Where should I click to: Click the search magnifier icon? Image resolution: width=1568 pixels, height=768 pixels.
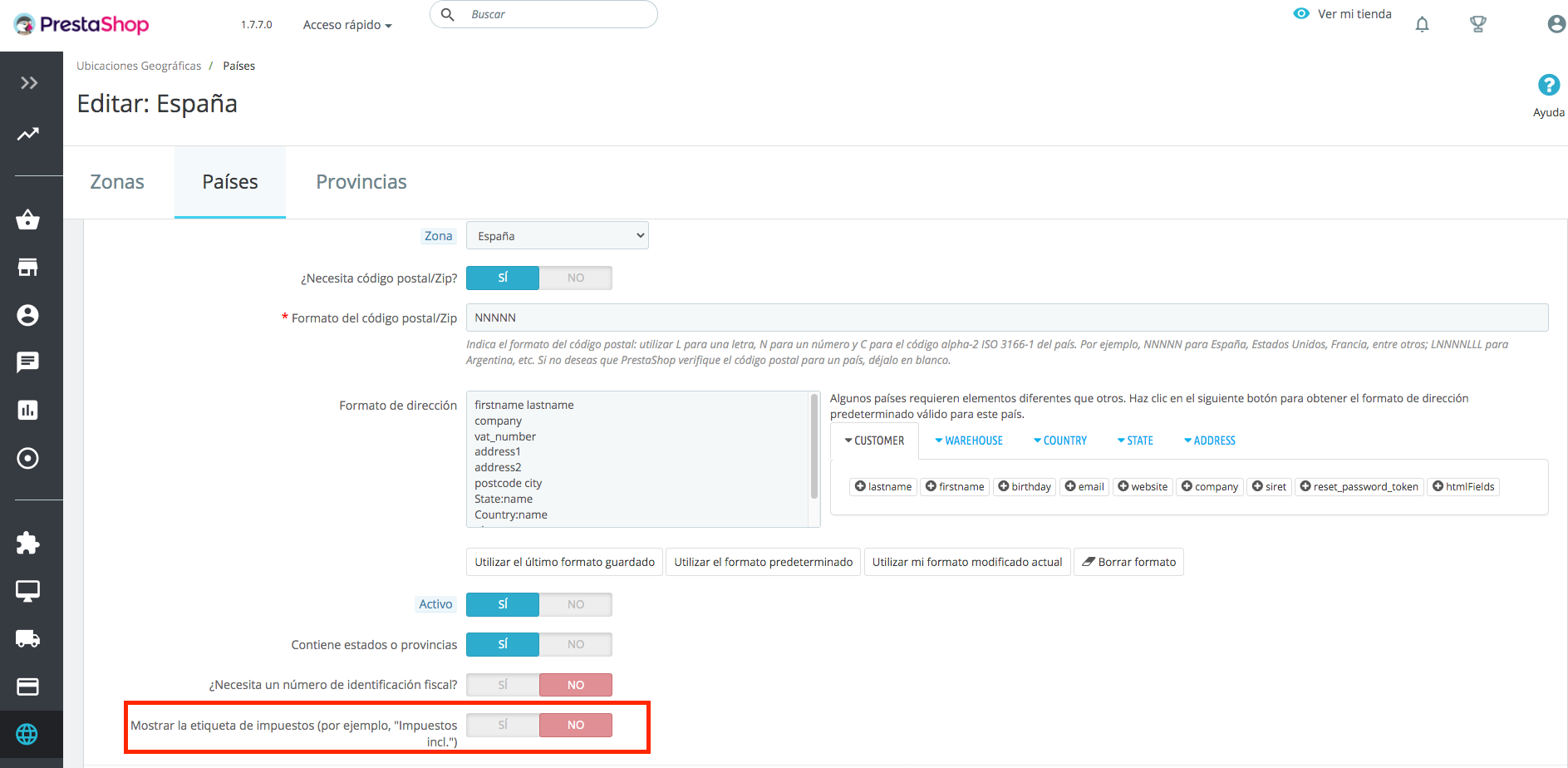[447, 14]
